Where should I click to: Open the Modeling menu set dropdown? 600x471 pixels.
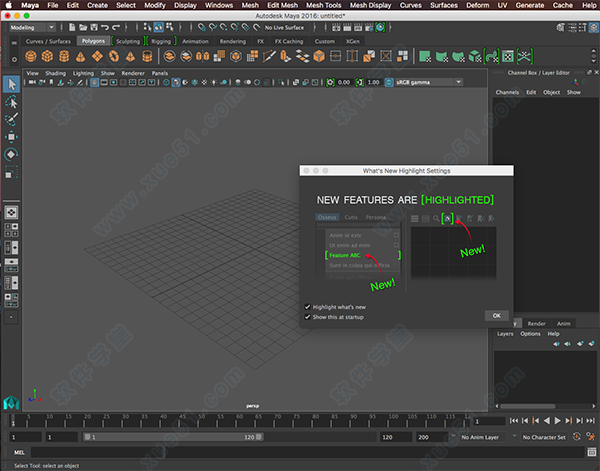tap(33, 28)
